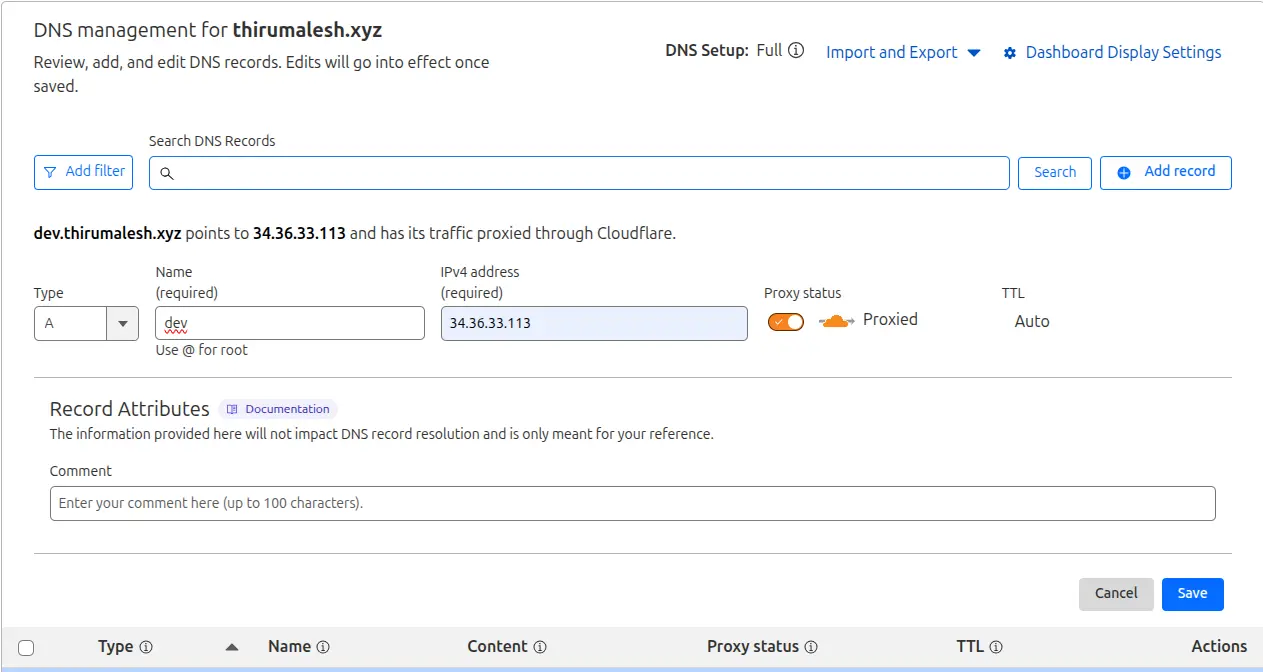Click the comment entry field
The height and width of the screenshot is (672, 1263).
[x=632, y=503]
